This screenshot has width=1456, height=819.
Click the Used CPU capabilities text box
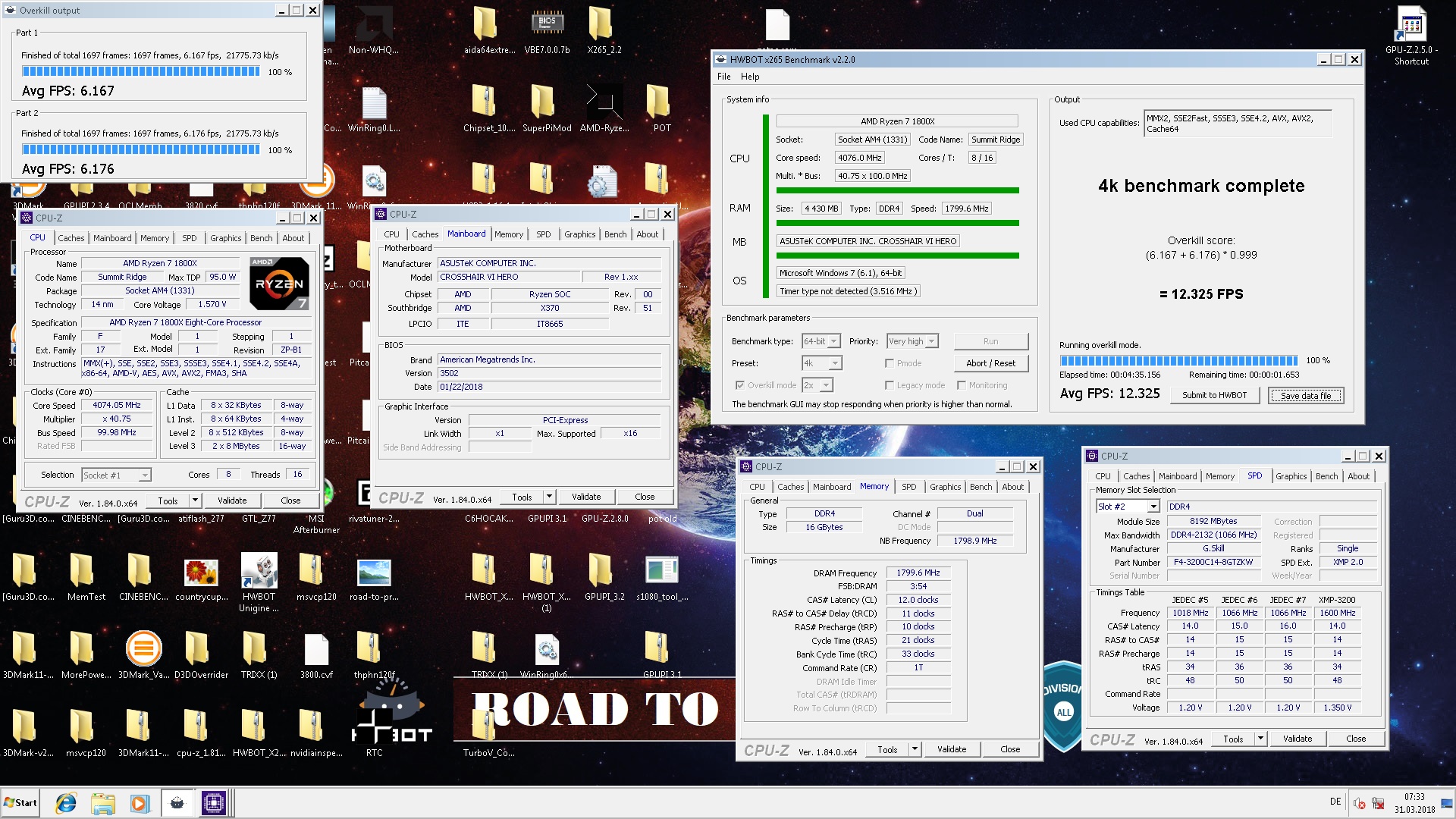(x=1238, y=124)
